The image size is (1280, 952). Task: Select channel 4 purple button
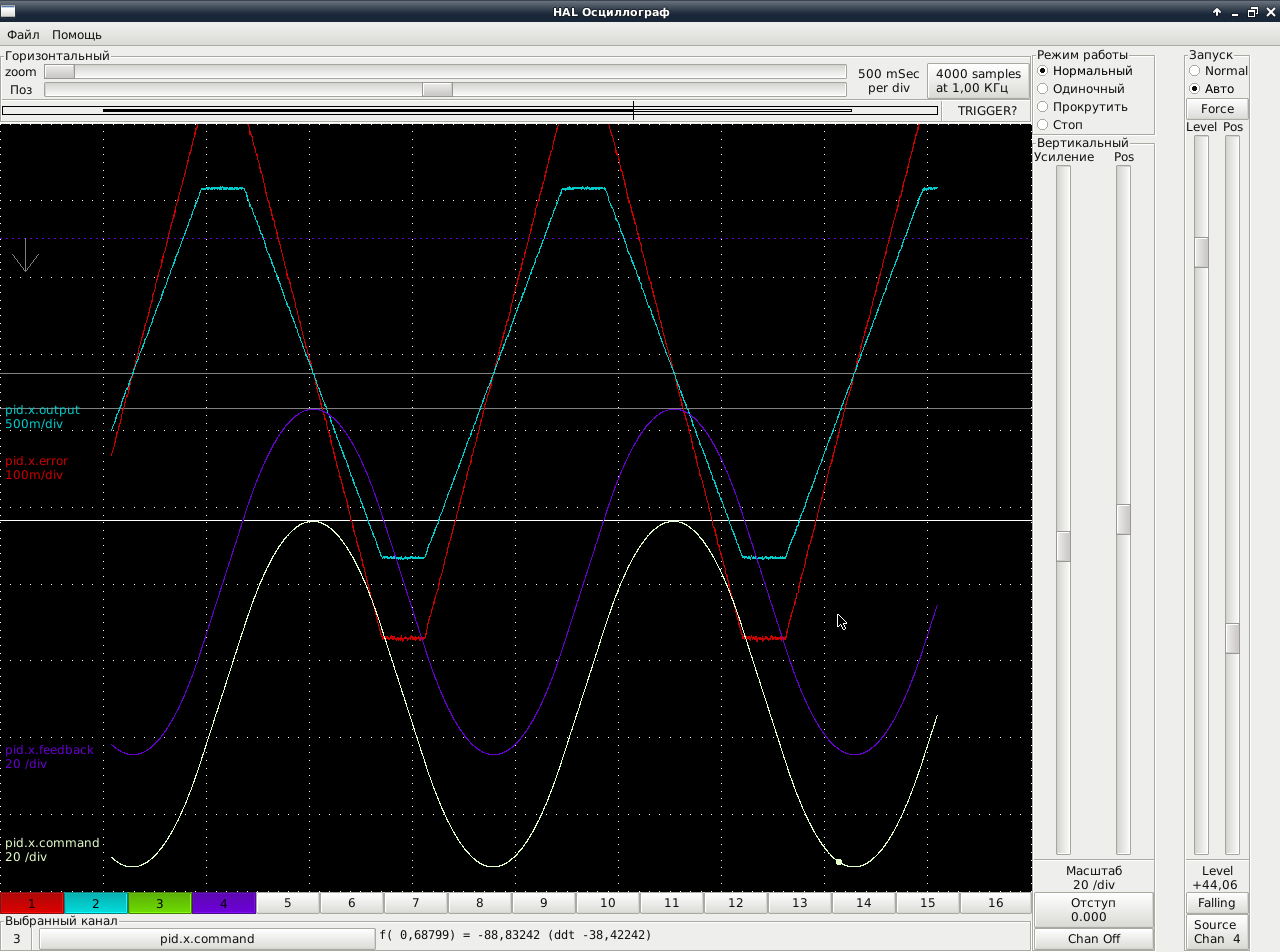(x=224, y=903)
